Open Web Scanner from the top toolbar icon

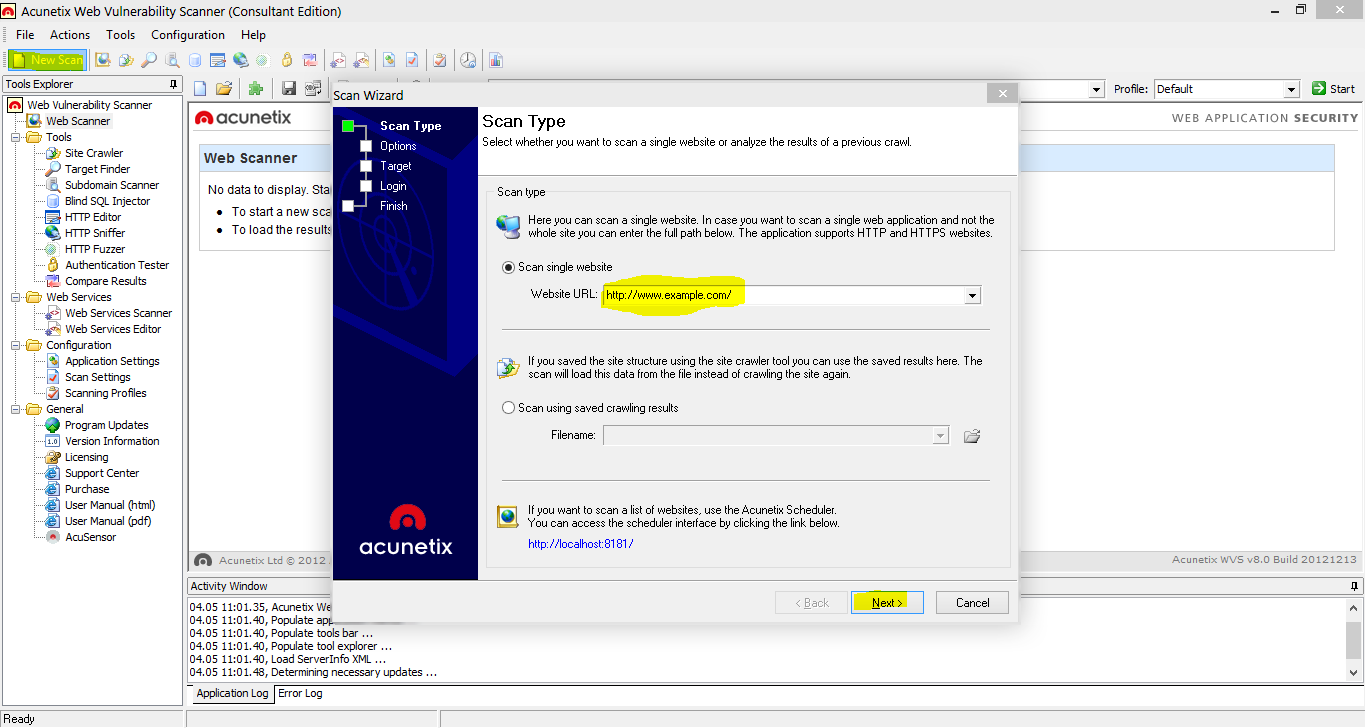pyautogui.click(x=102, y=60)
